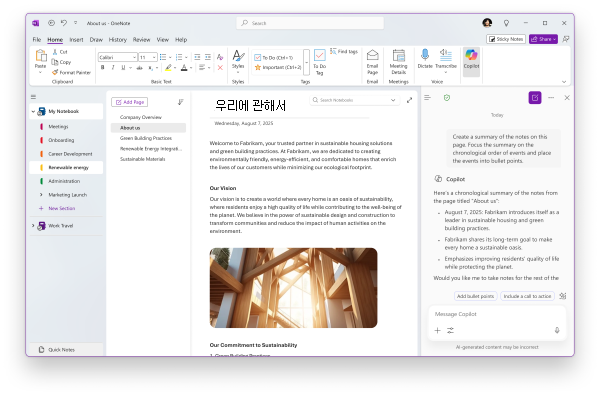Toggle bold formatting
This screenshot has width=600, height=395.
pos(103,67)
